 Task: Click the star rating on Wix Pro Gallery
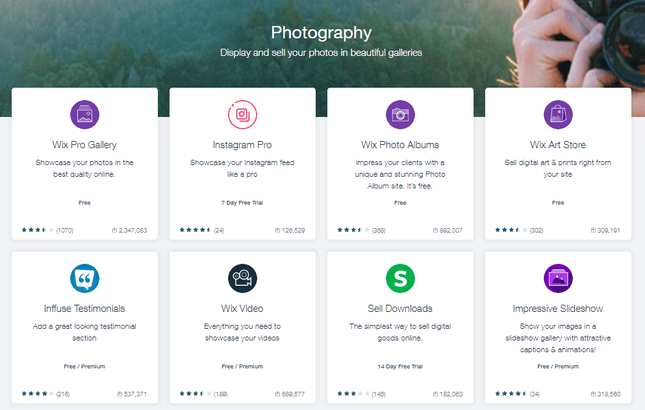pos(38,230)
